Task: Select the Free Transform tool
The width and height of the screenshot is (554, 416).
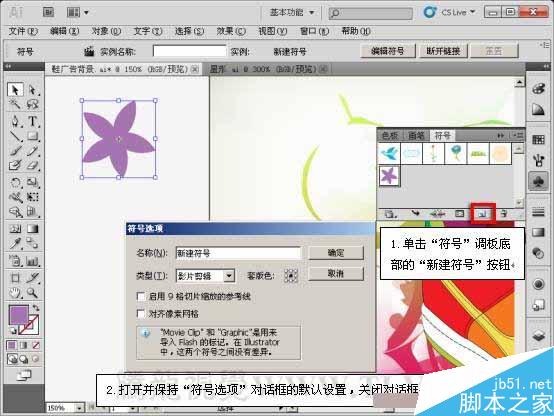Action: click(33, 197)
